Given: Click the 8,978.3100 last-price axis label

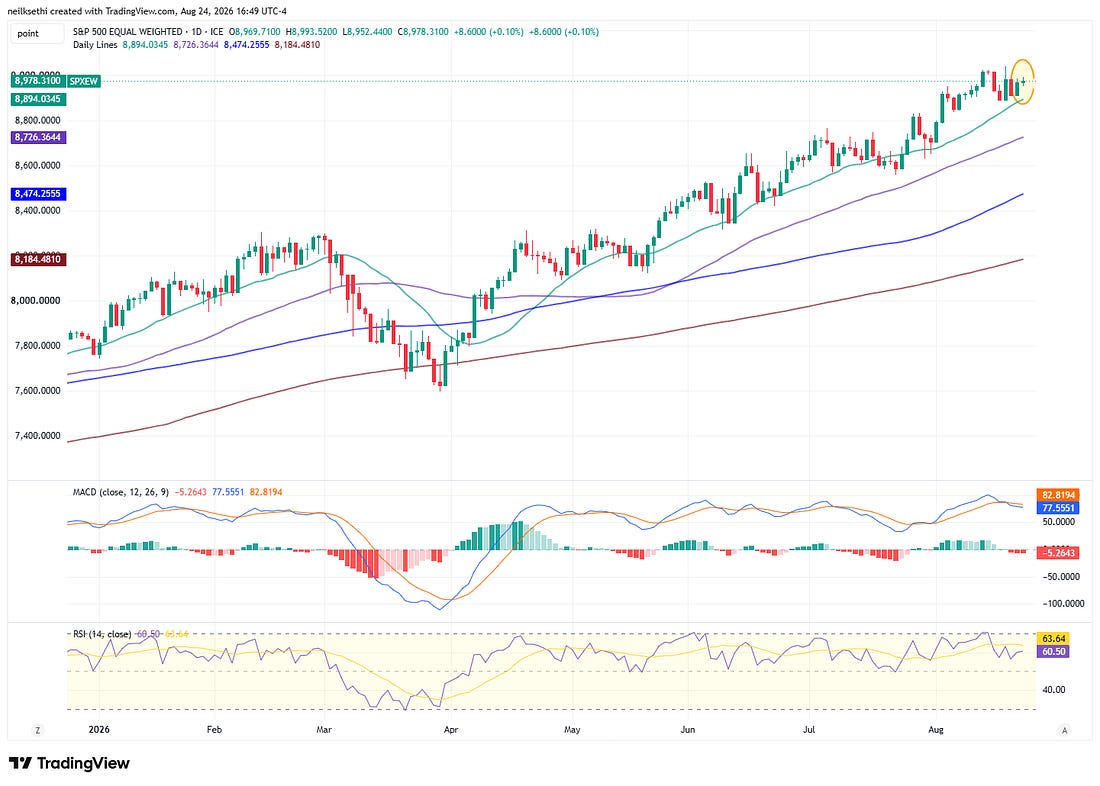Looking at the screenshot, I should [x=38, y=81].
